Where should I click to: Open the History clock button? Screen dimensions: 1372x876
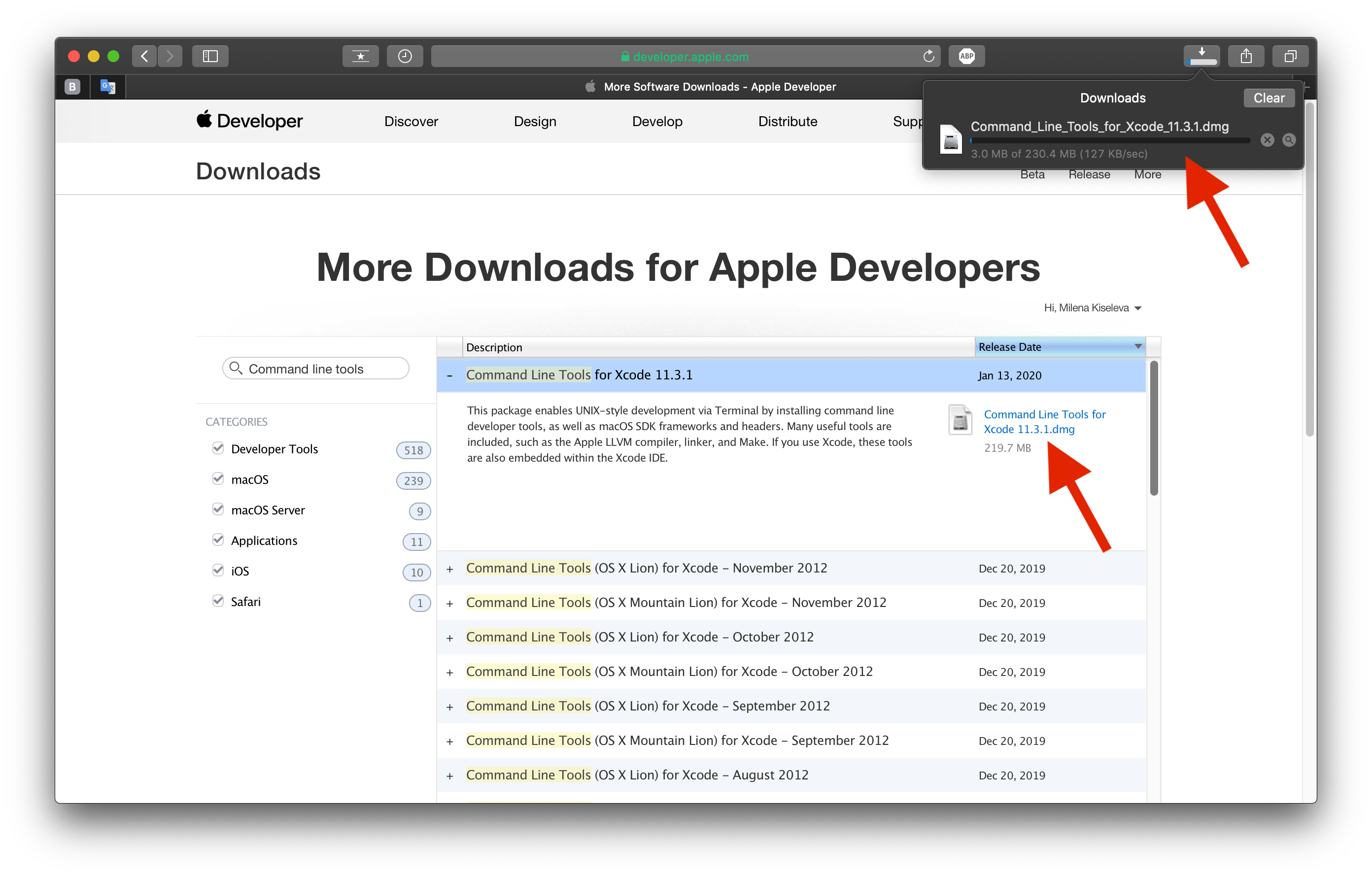tap(405, 56)
